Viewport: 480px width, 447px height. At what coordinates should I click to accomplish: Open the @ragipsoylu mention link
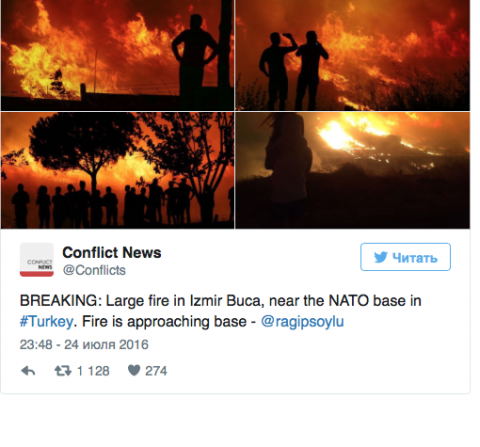302,322
